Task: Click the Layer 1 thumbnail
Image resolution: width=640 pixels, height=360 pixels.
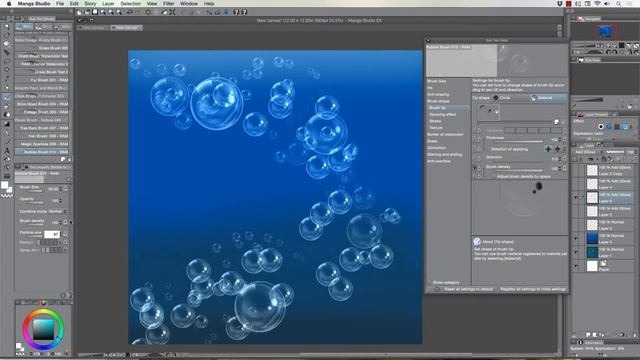Action: coord(592,252)
